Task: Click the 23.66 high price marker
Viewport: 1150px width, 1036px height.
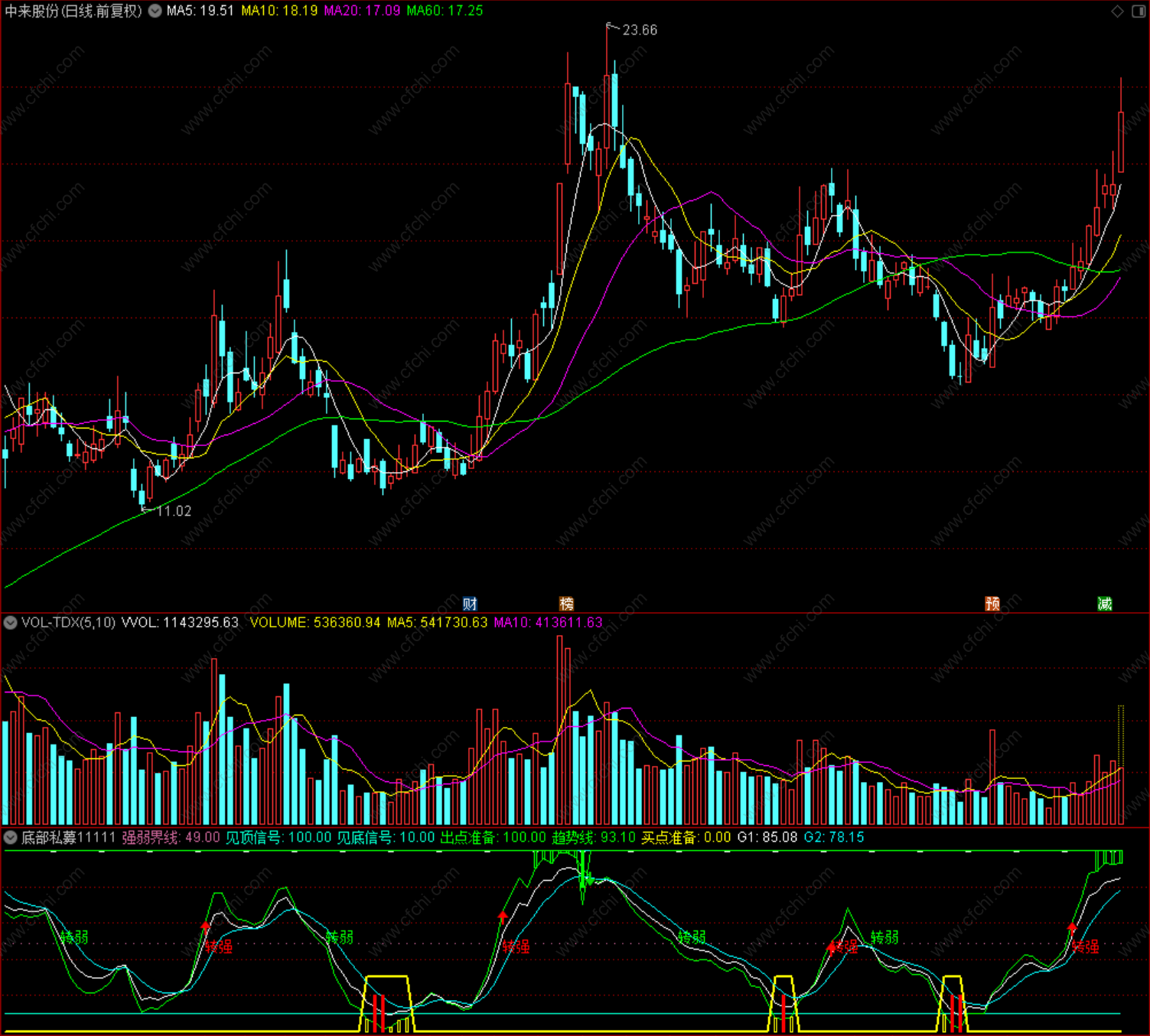Action: (640, 30)
